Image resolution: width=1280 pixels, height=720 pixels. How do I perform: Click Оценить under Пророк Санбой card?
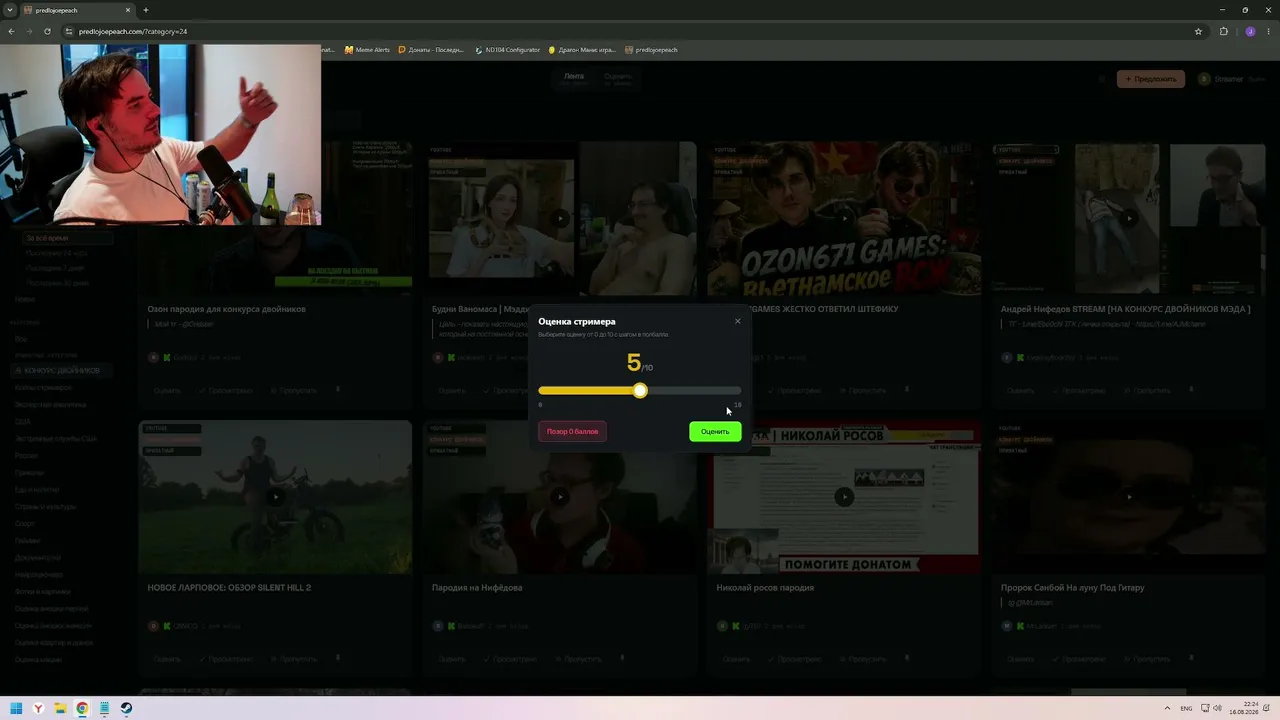(1020, 659)
